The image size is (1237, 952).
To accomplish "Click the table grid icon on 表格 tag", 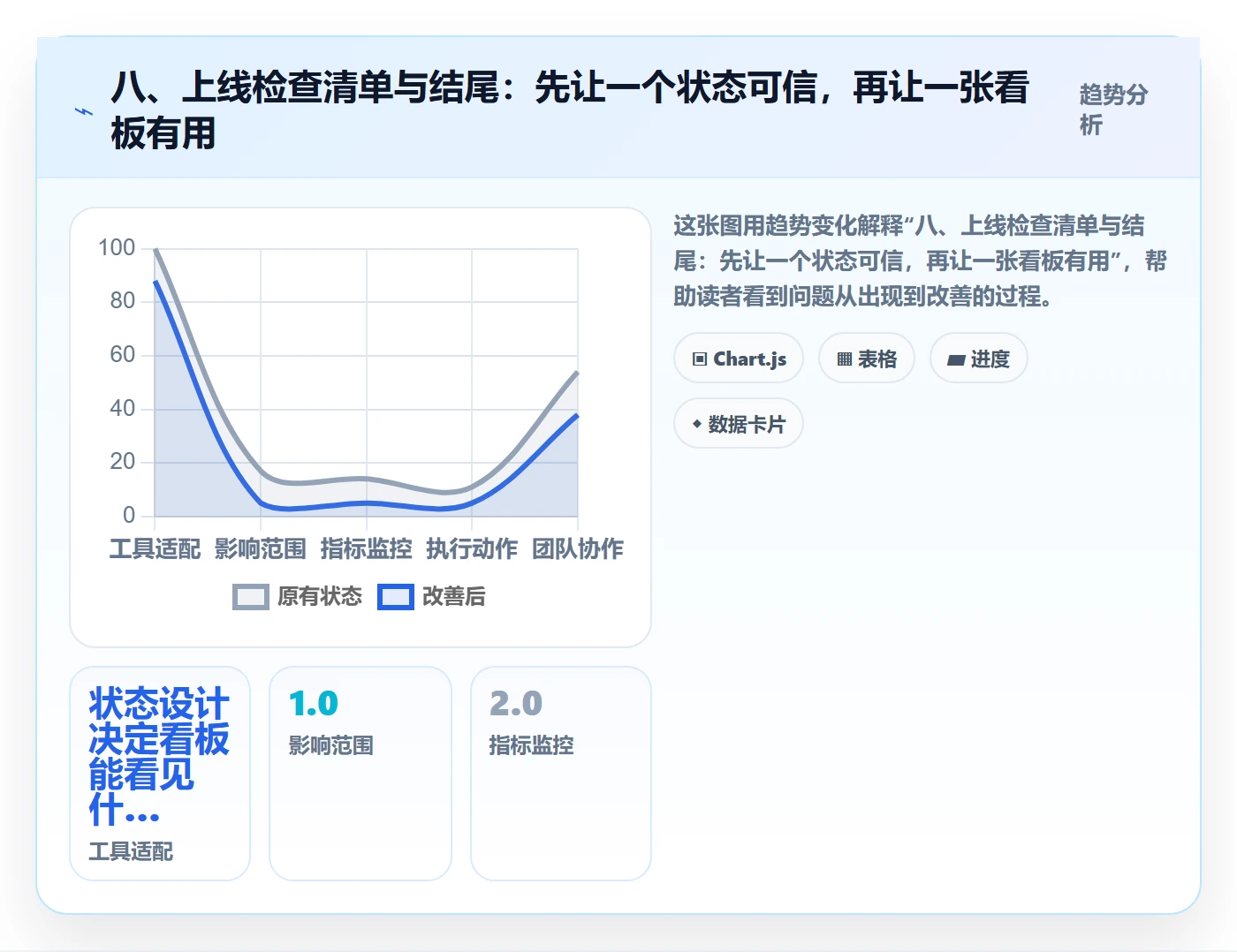I will pyautogui.click(x=845, y=359).
